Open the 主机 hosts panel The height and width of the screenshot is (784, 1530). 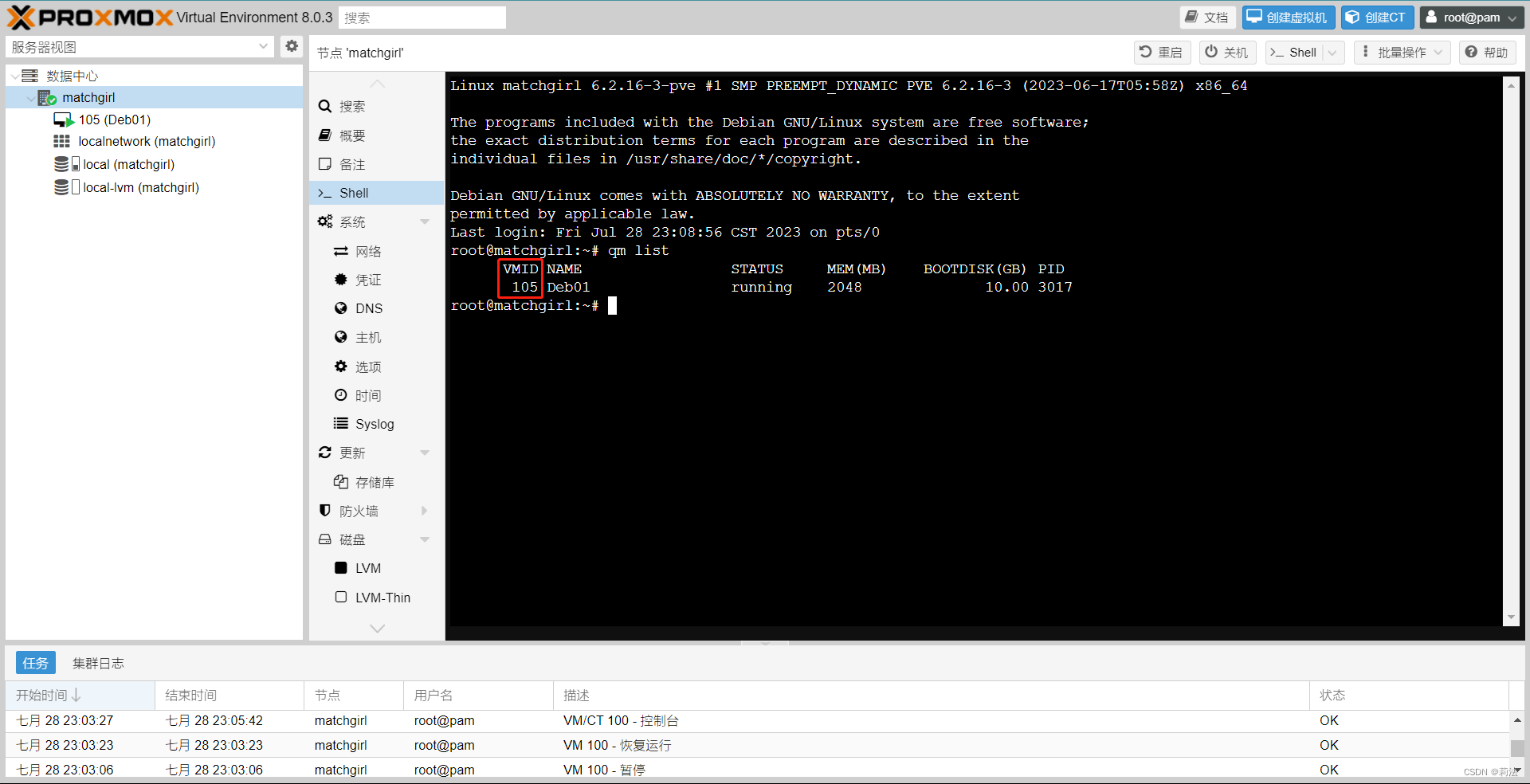pyautogui.click(x=367, y=336)
